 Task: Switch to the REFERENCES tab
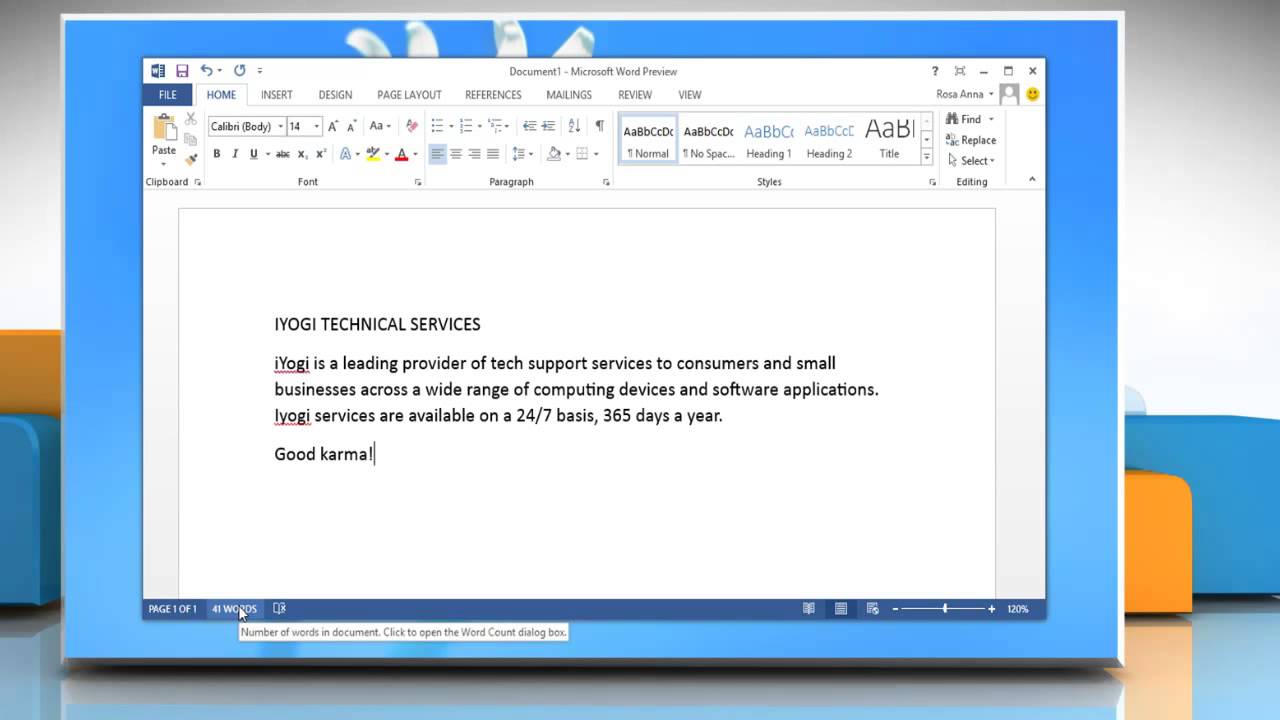tap(493, 95)
